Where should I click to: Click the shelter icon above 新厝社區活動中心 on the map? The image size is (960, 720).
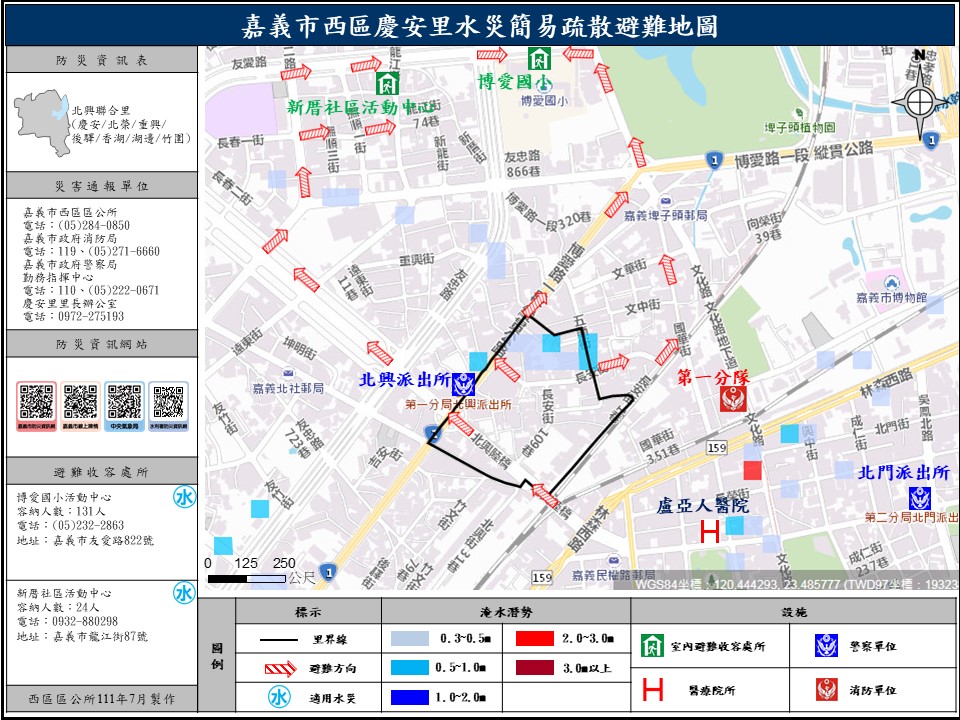(386, 82)
